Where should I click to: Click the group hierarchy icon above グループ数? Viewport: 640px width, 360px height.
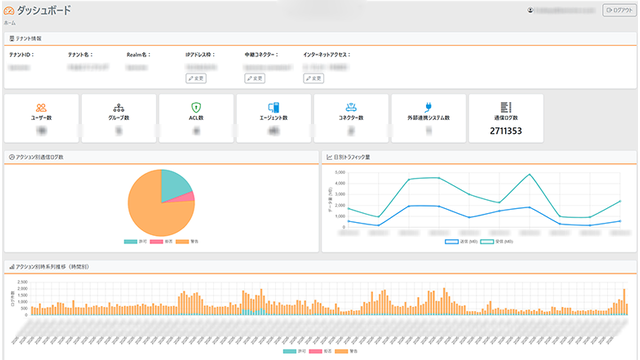click(x=119, y=108)
